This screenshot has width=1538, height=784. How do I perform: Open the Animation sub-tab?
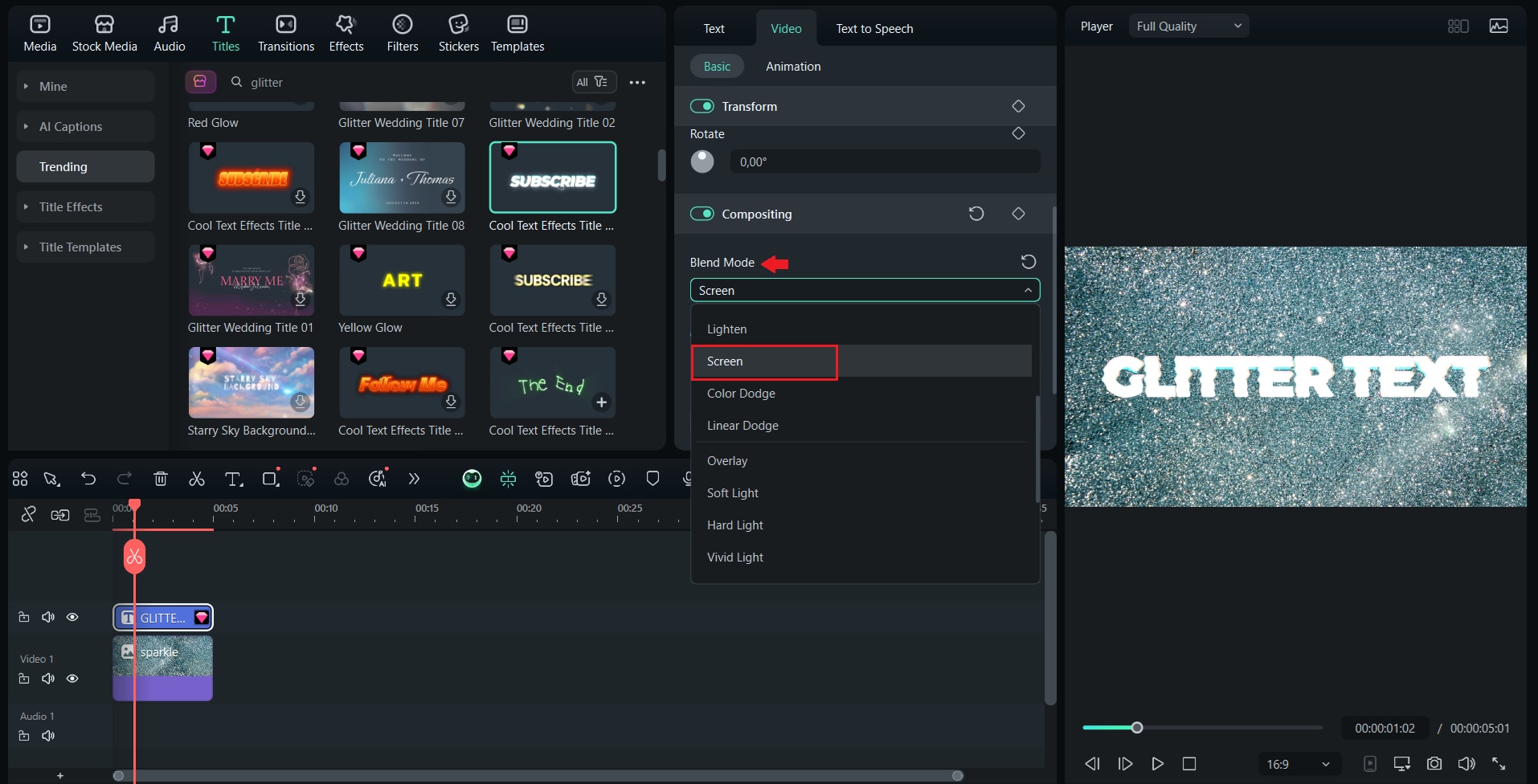click(x=793, y=67)
